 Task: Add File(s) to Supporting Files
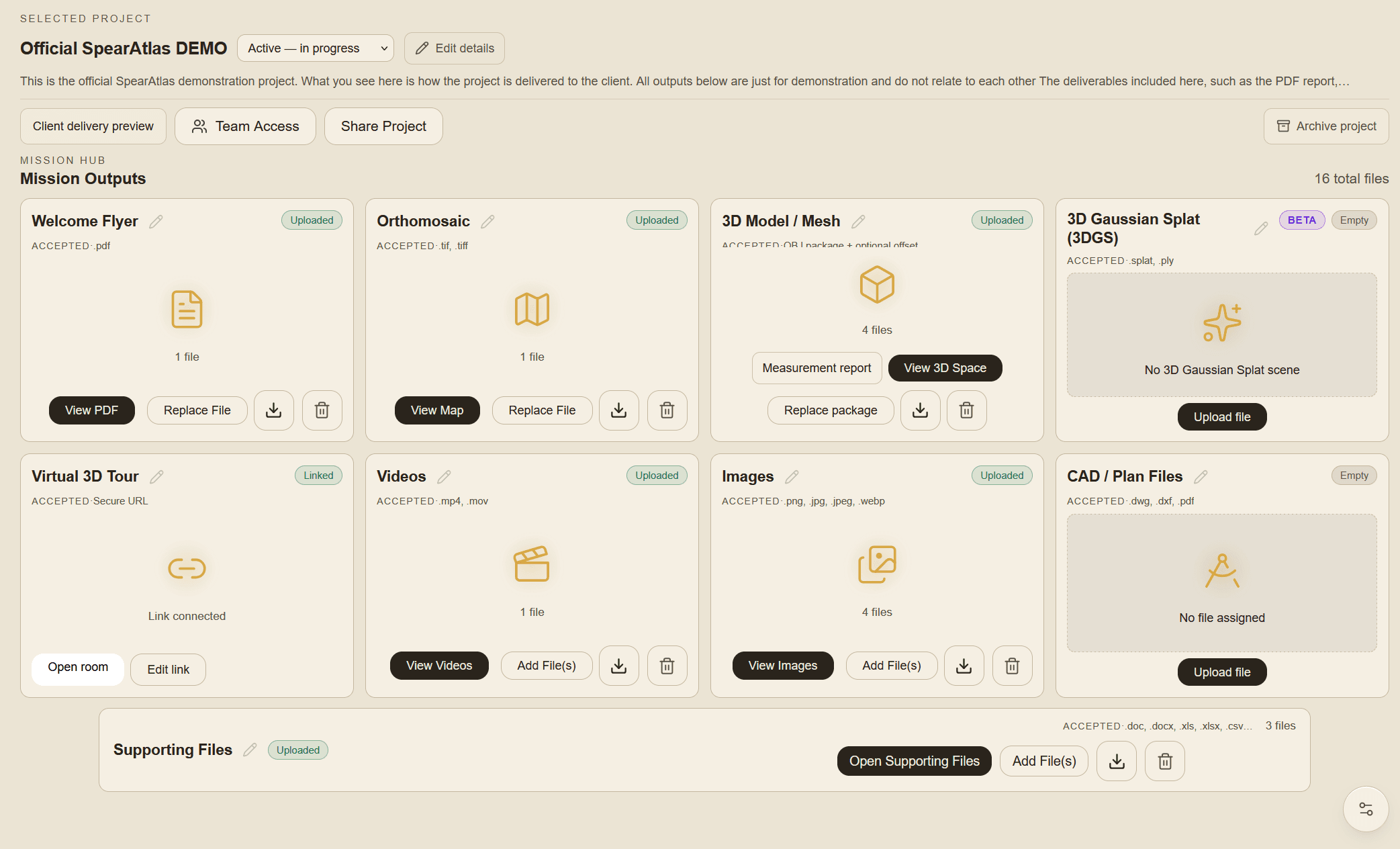[x=1044, y=761]
